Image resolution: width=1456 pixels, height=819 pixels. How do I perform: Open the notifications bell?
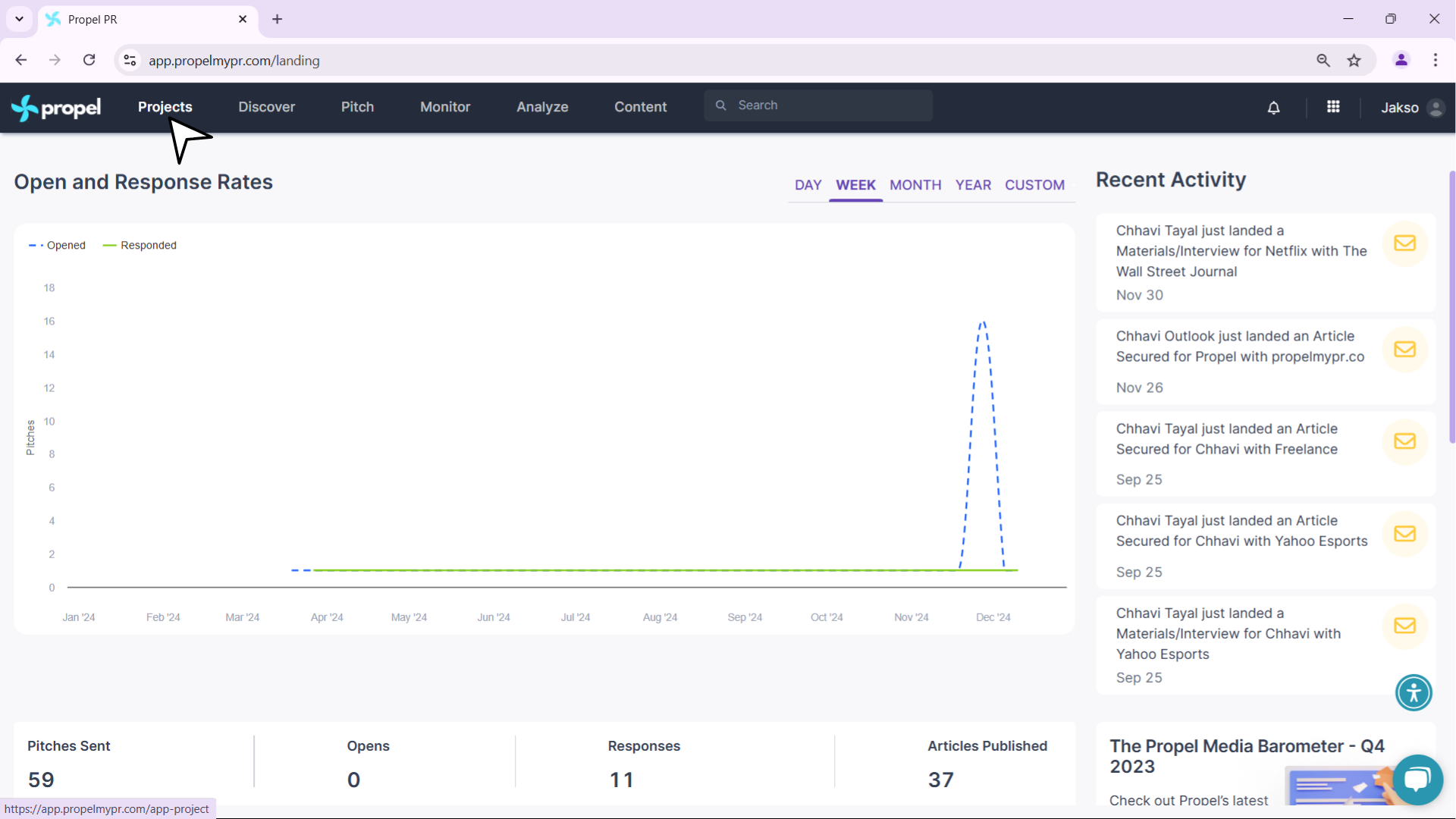pyautogui.click(x=1274, y=108)
